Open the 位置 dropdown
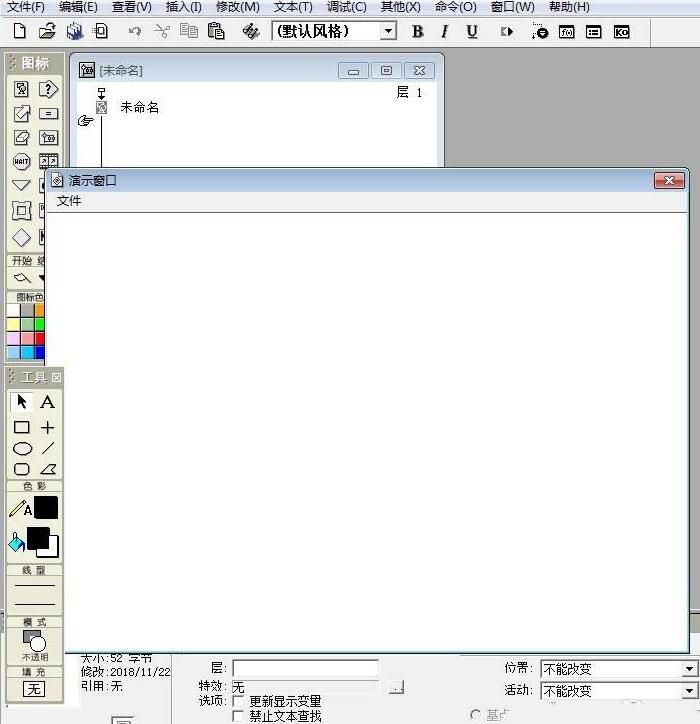Image resolution: width=700 pixels, height=724 pixels. pyautogui.click(x=689, y=669)
